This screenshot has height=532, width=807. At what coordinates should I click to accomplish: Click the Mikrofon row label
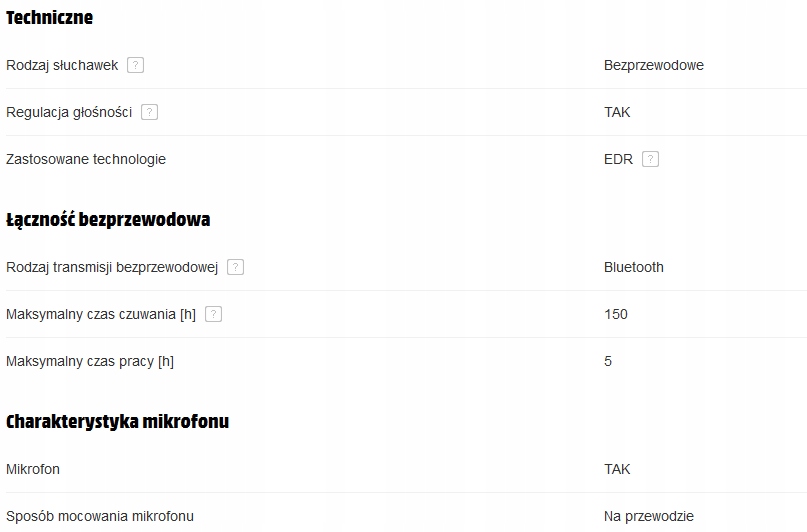(33, 469)
